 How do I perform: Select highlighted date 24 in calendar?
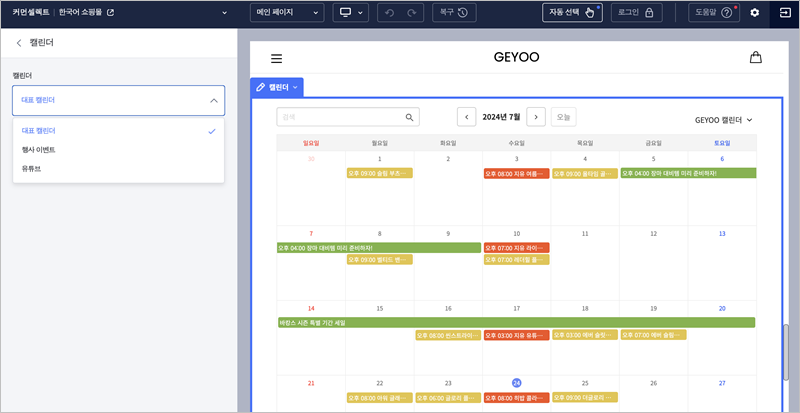[516, 383]
